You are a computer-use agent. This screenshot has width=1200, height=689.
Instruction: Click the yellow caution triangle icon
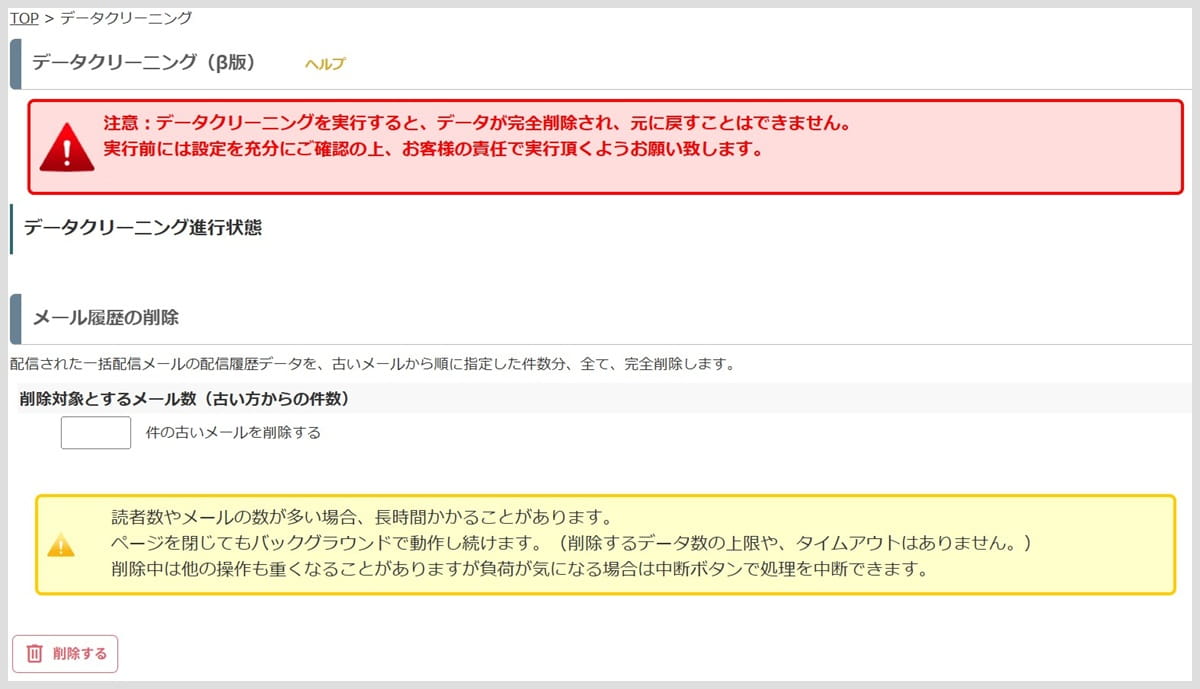pyautogui.click(x=61, y=545)
